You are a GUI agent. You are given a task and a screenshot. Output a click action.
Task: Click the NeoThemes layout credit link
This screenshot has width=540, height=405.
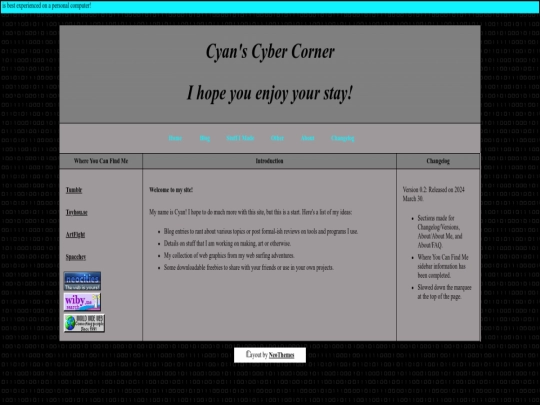(x=281, y=355)
